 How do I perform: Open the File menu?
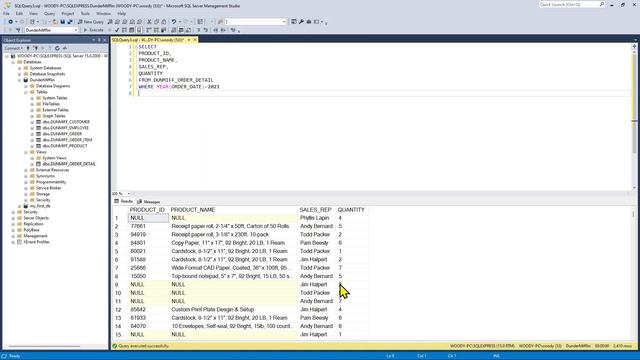click(x=6, y=13)
